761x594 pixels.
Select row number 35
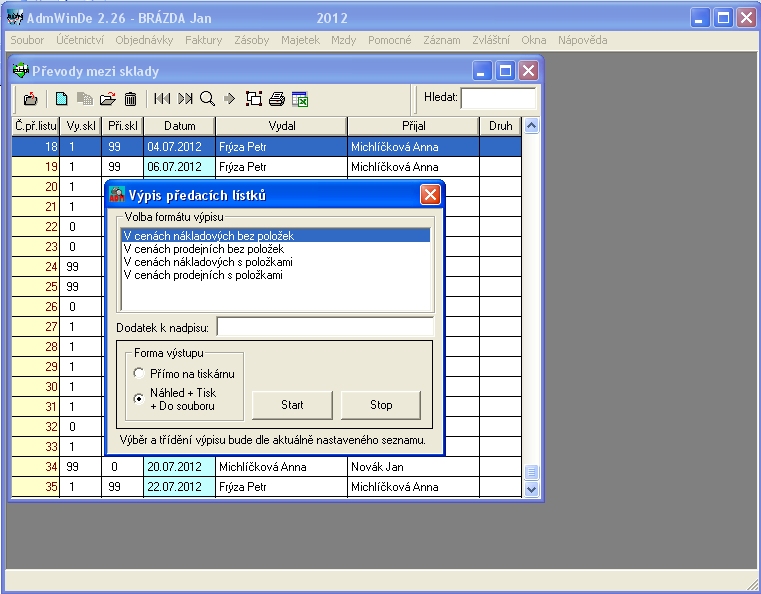[35, 487]
